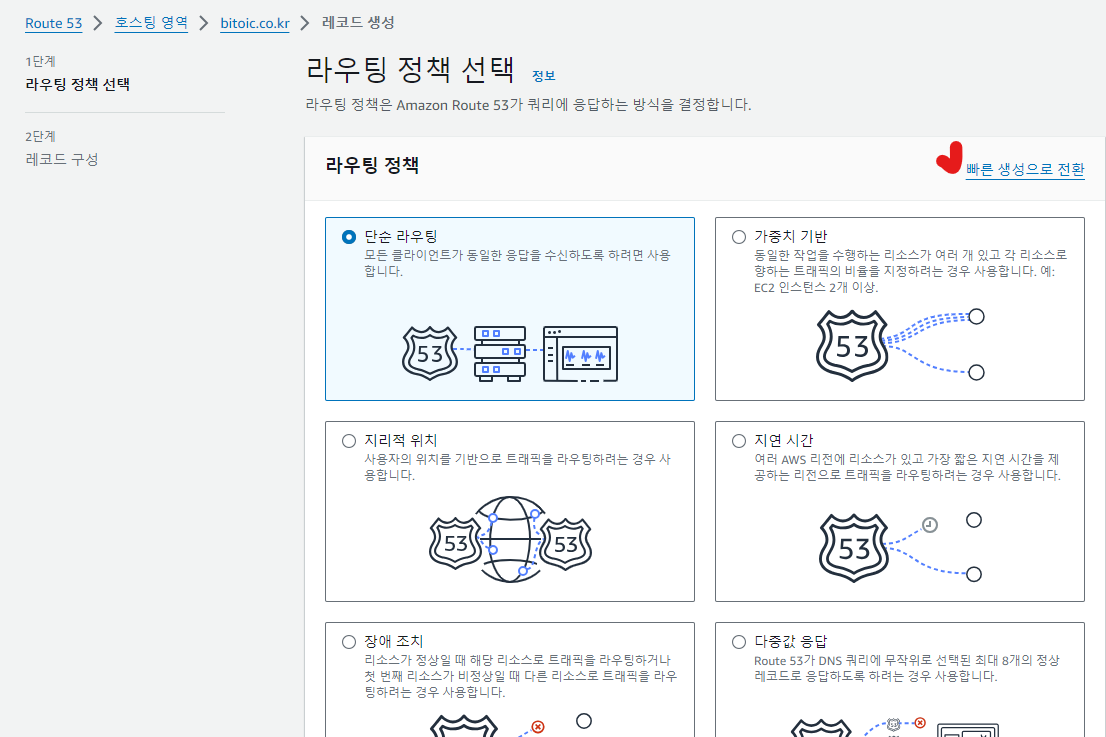The image size is (1106, 737).
Task: Choose the 지리적 위치 routing option
Action: pyautogui.click(x=348, y=441)
